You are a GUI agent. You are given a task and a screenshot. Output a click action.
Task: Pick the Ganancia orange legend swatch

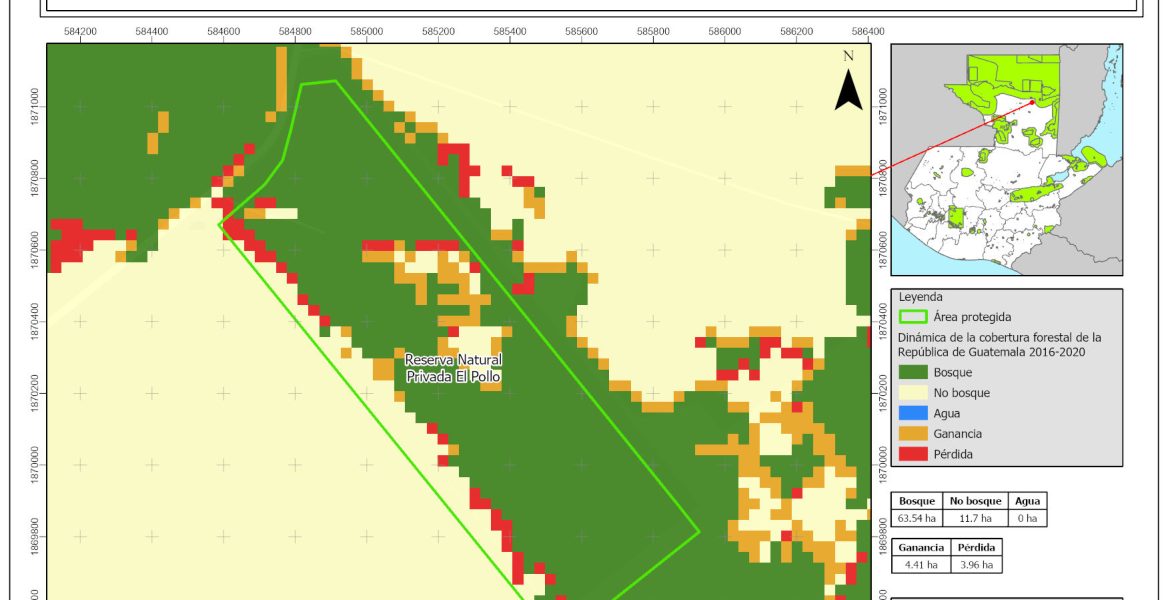click(x=913, y=434)
